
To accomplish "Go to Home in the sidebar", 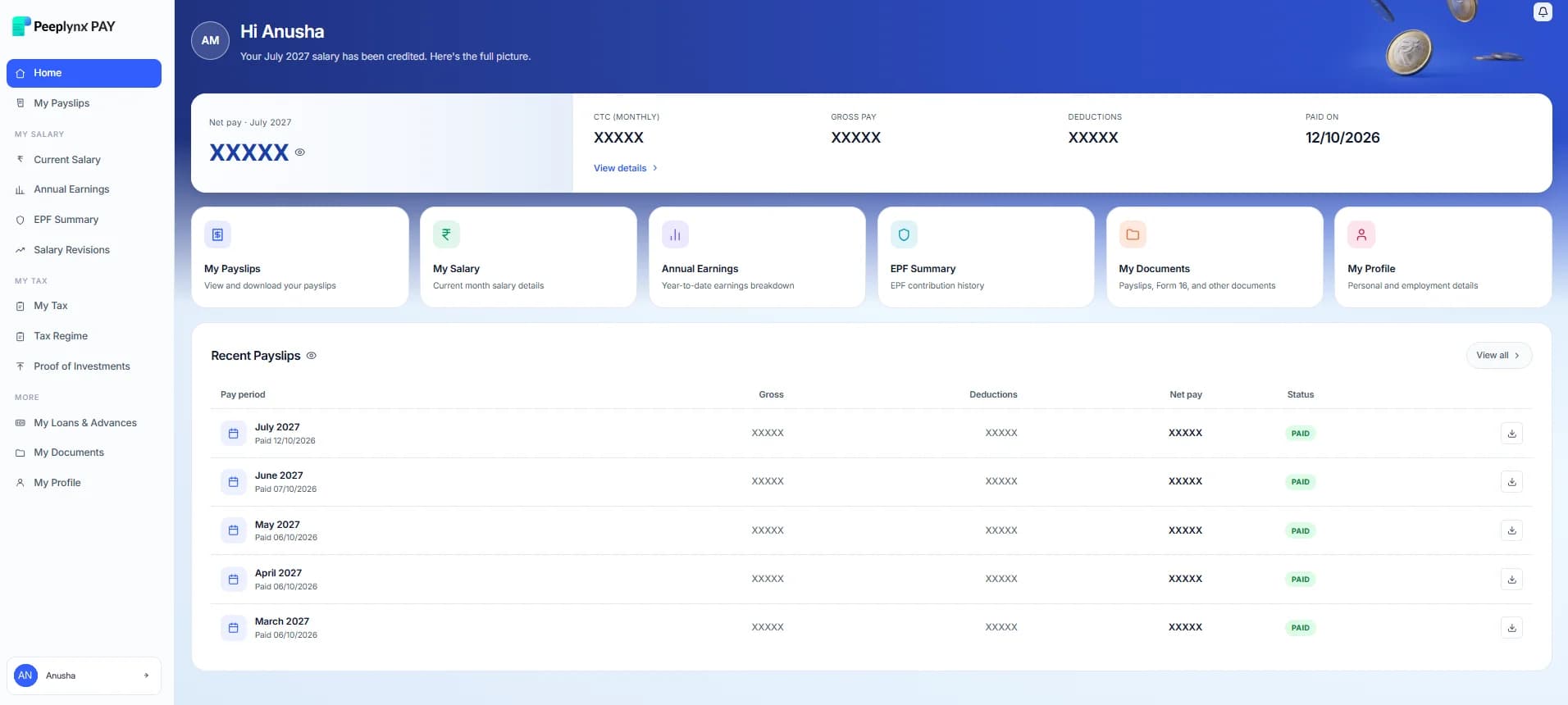I will tap(84, 73).
